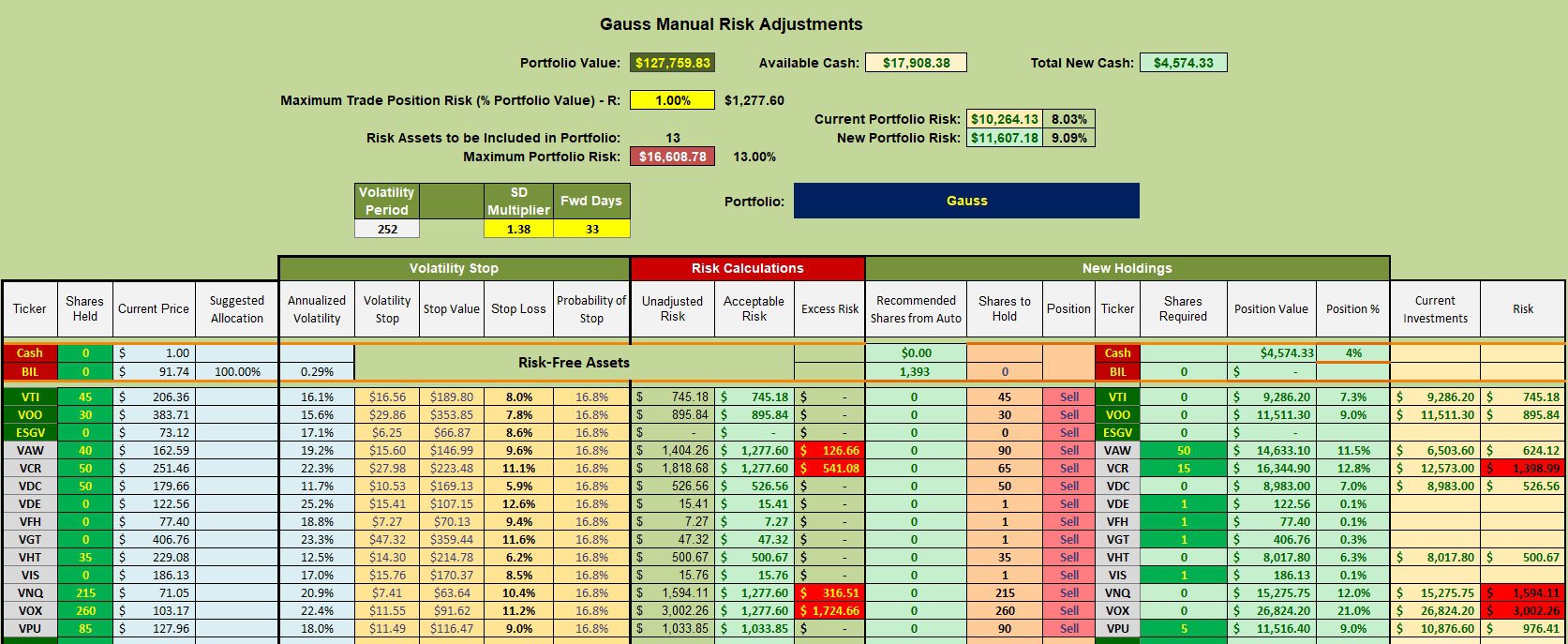Click the Sell position cell for VTI
Image resolution: width=1568 pixels, height=644 pixels.
pyautogui.click(x=1068, y=397)
